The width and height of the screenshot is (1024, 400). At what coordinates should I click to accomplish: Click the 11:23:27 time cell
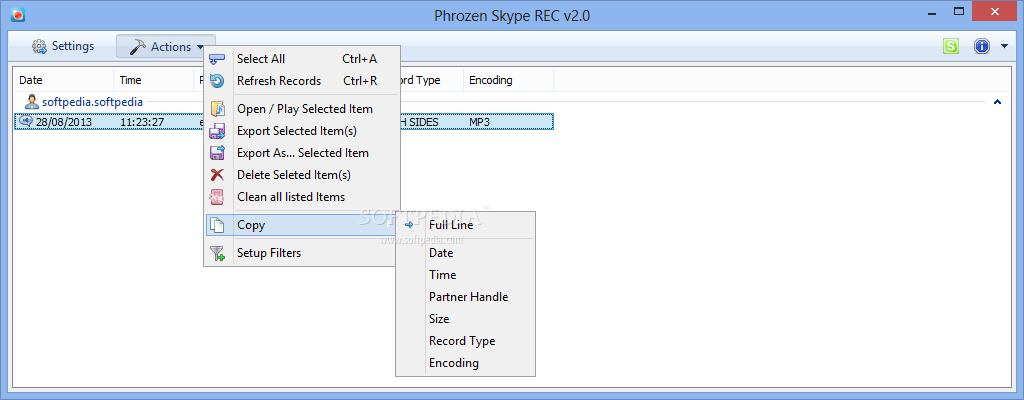coord(142,122)
